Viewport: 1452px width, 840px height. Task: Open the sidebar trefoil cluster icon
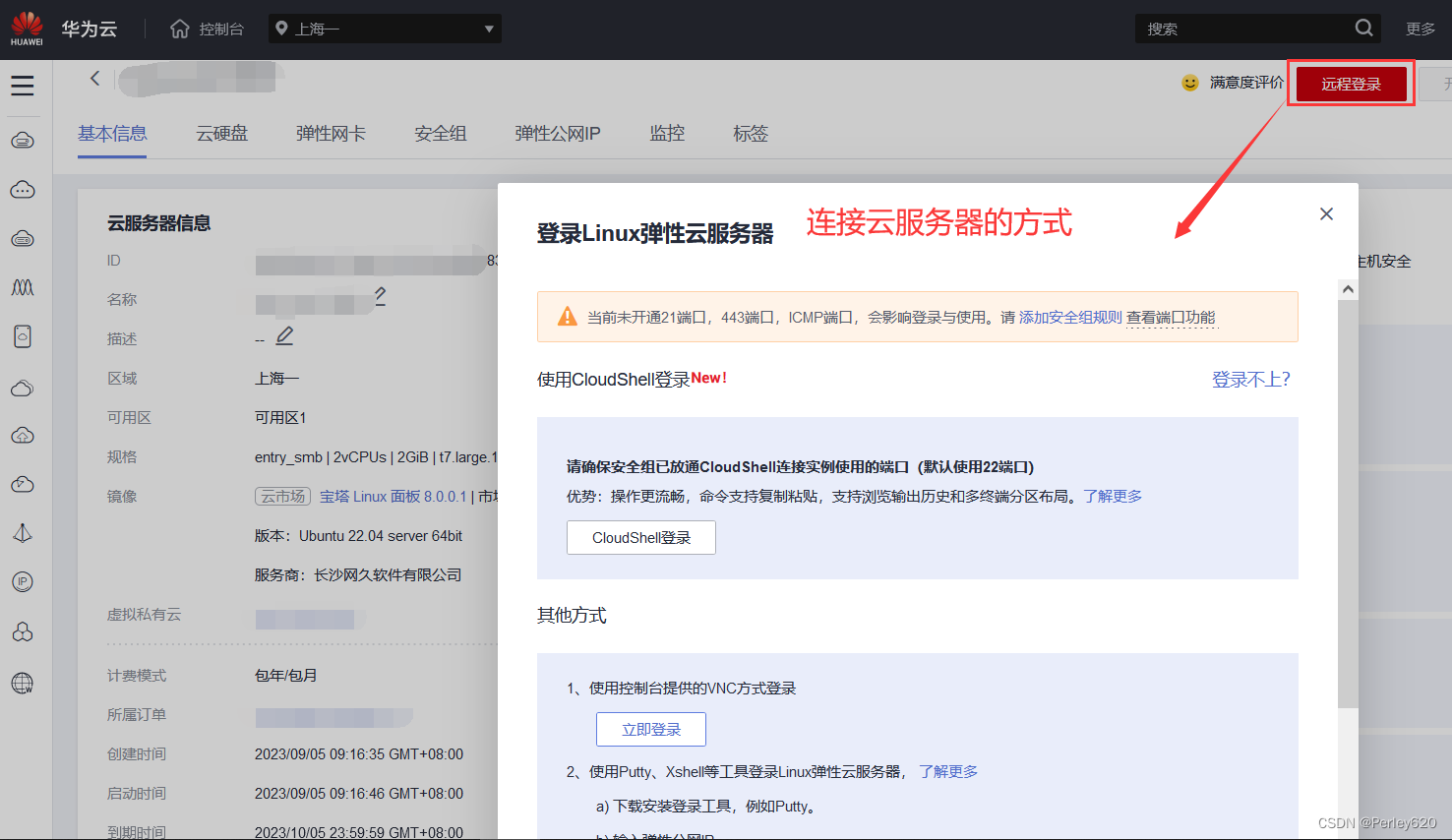click(x=23, y=632)
